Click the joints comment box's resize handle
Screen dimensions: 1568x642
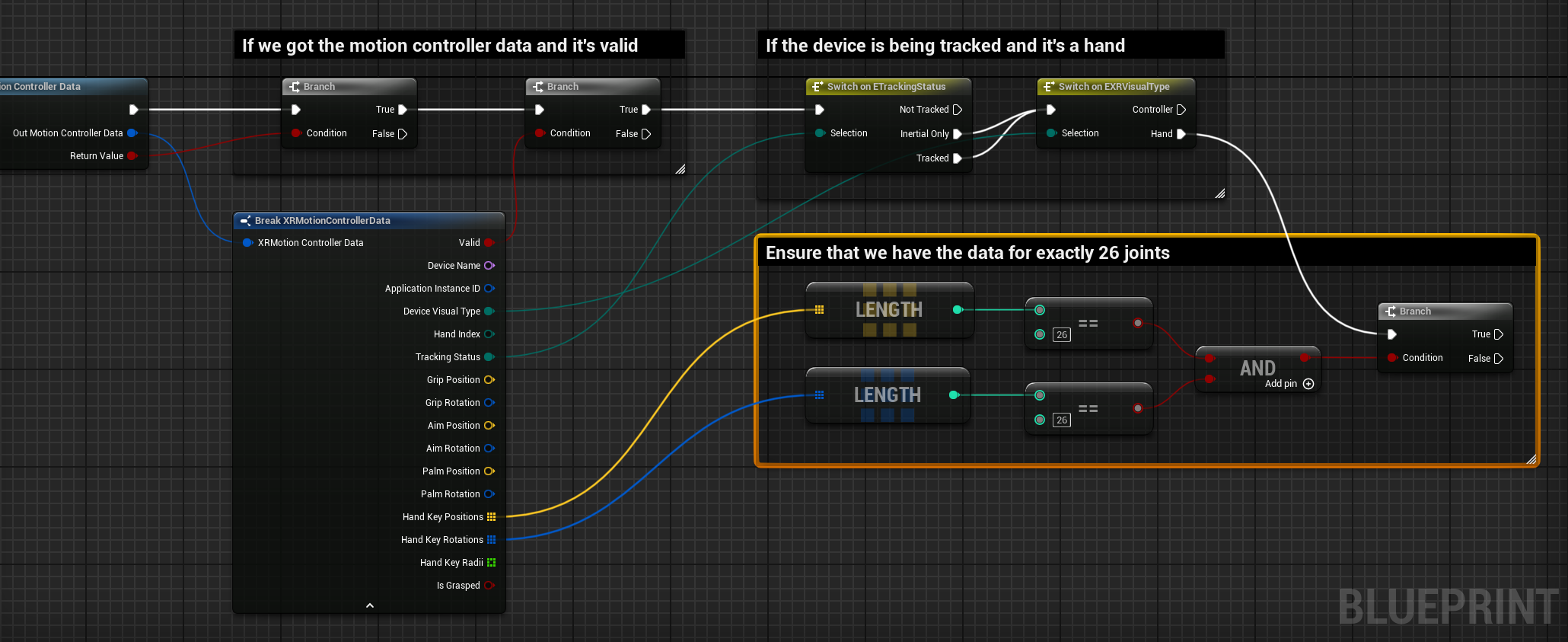click(x=1531, y=458)
